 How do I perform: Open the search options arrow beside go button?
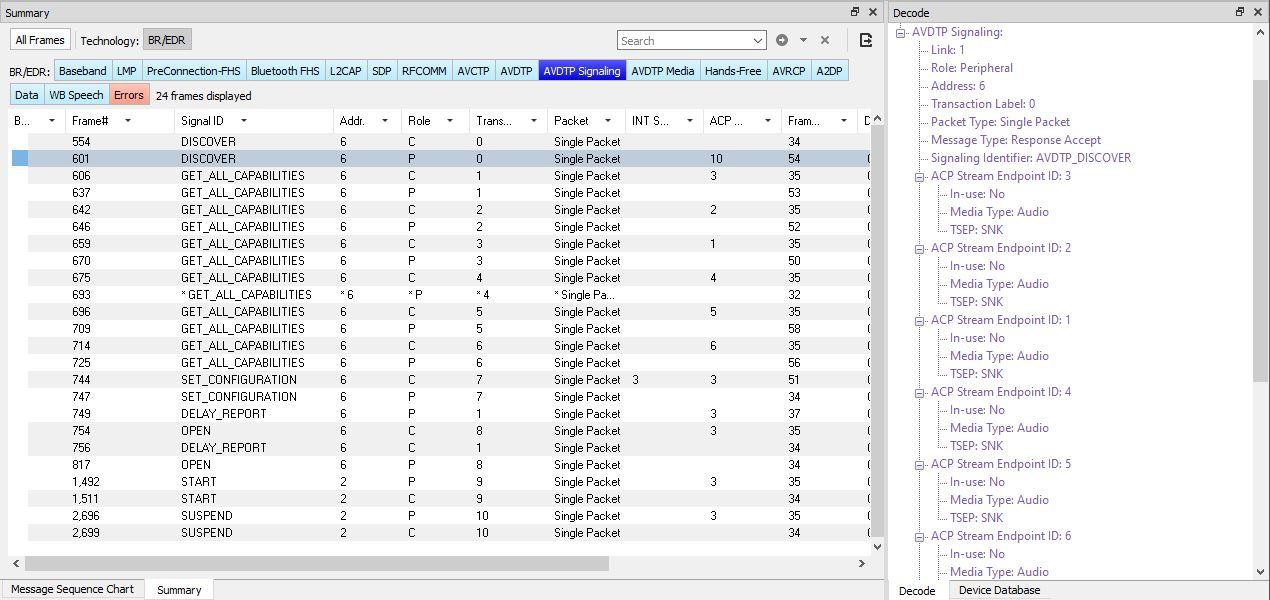pyautogui.click(x=803, y=40)
